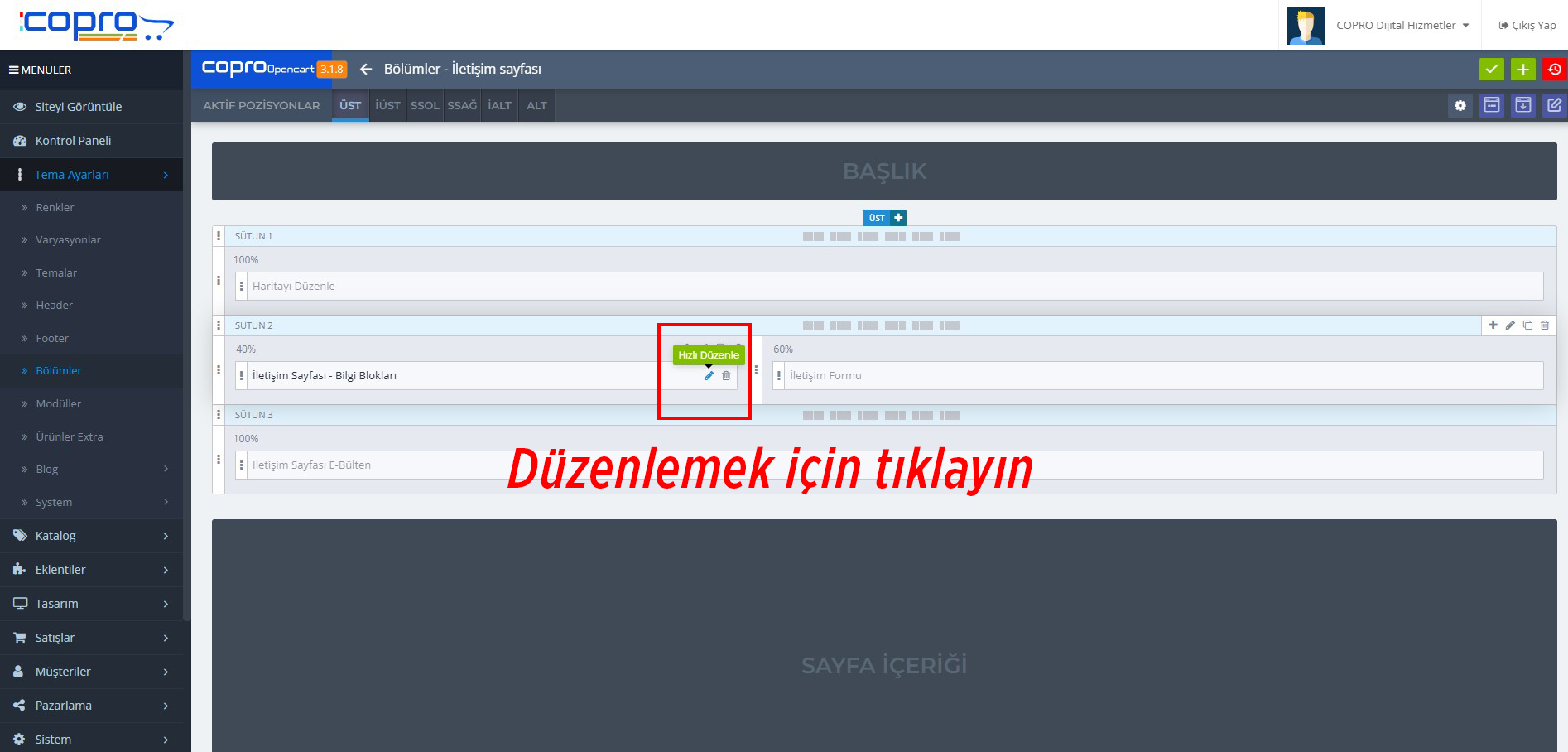Image resolution: width=1568 pixels, height=752 pixels.
Task: Click the red history revert icon
Action: [x=1554, y=70]
